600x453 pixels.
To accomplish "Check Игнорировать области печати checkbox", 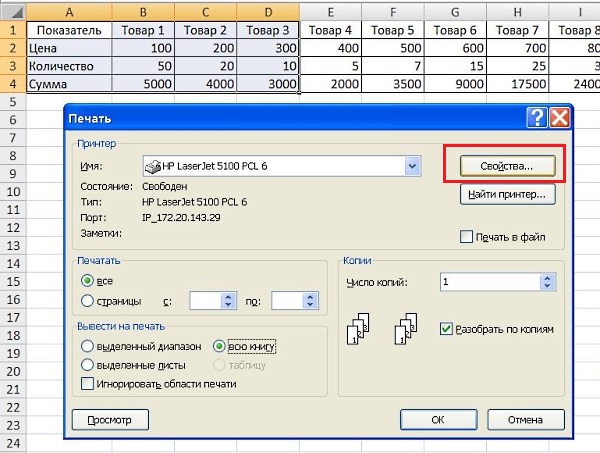I will click(88, 383).
